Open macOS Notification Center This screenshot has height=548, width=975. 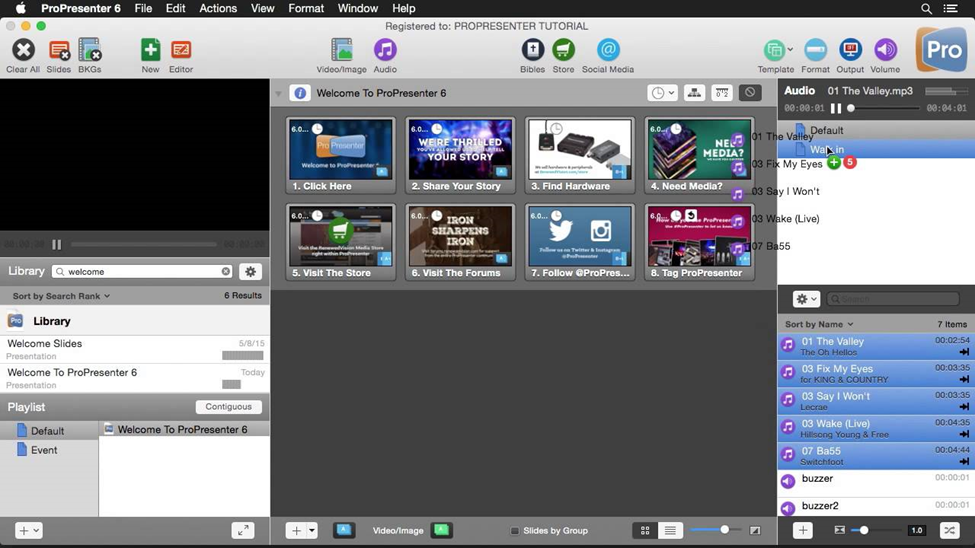click(951, 9)
